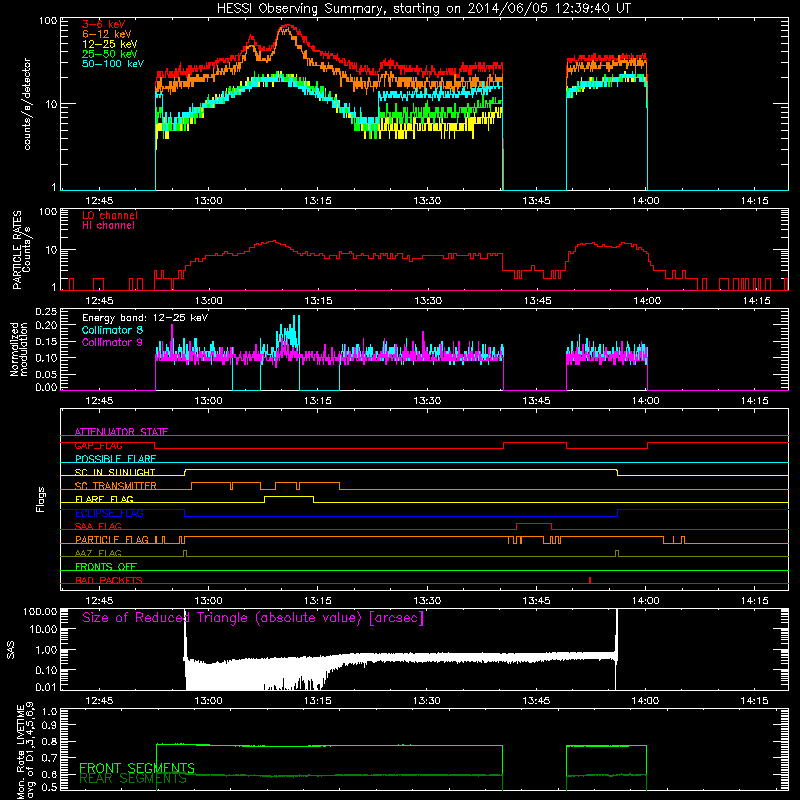Click the 13:45 tick in the SAS plot
This screenshot has width=800, height=800.
536,701
